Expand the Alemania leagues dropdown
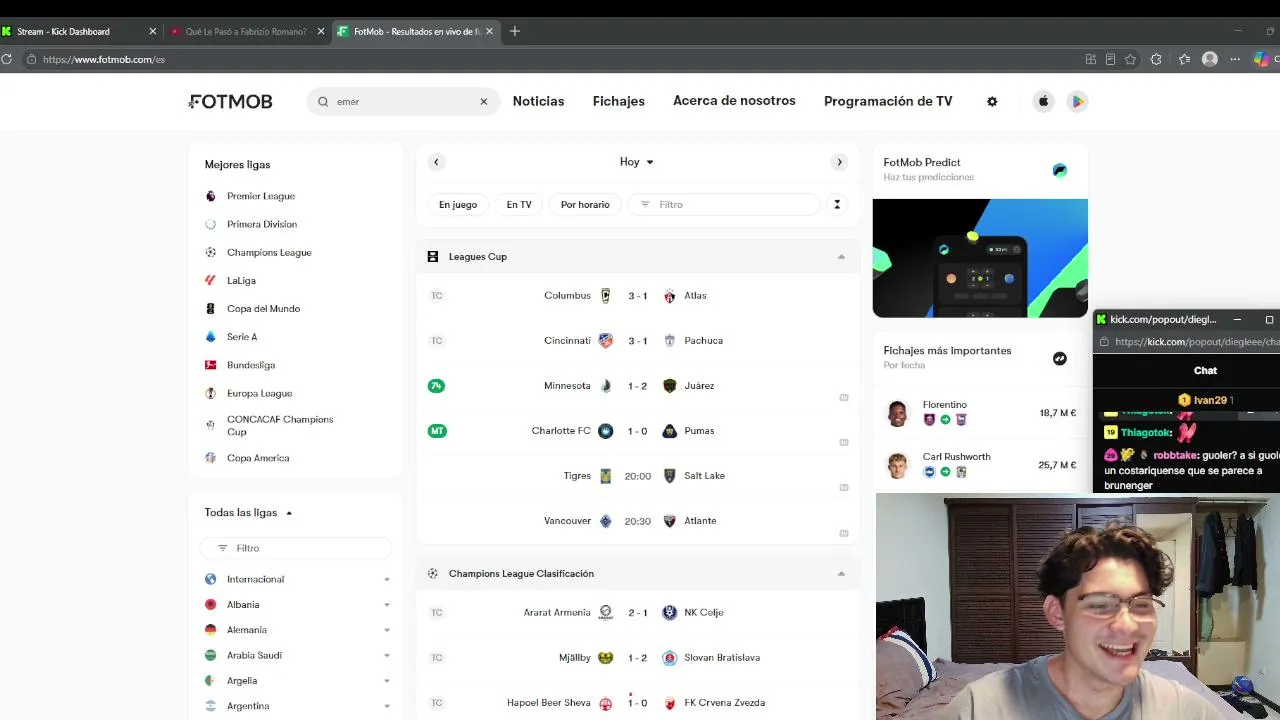The height and width of the screenshot is (720, 1280). click(x=387, y=630)
